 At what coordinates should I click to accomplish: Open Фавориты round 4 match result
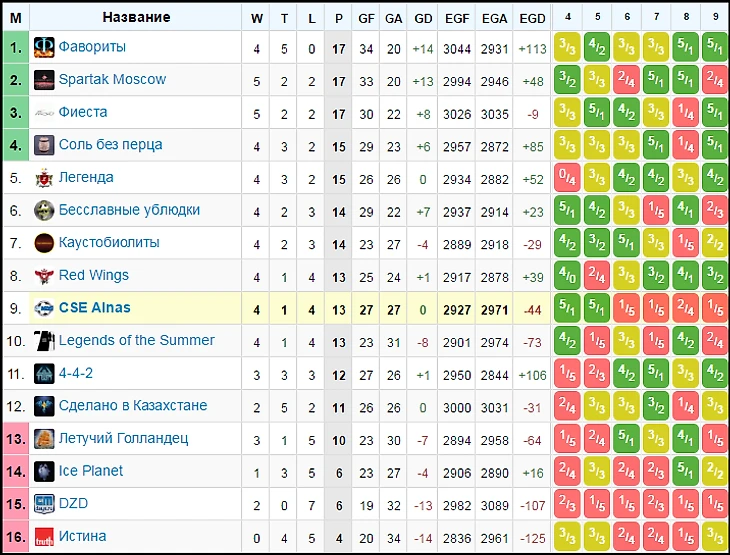tap(568, 47)
